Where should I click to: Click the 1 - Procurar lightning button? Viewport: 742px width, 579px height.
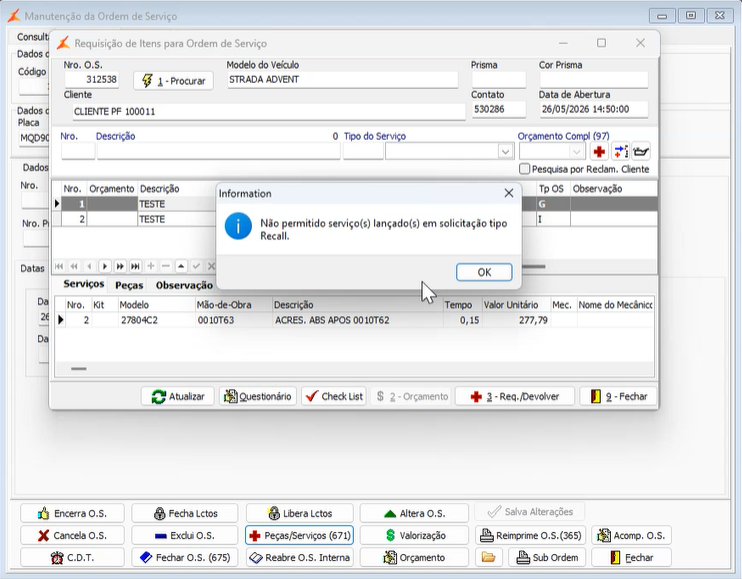pyautogui.click(x=173, y=81)
